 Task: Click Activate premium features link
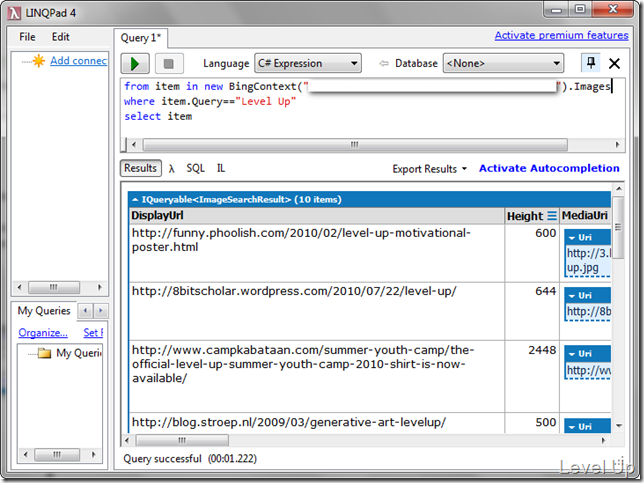click(x=561, y=36)
